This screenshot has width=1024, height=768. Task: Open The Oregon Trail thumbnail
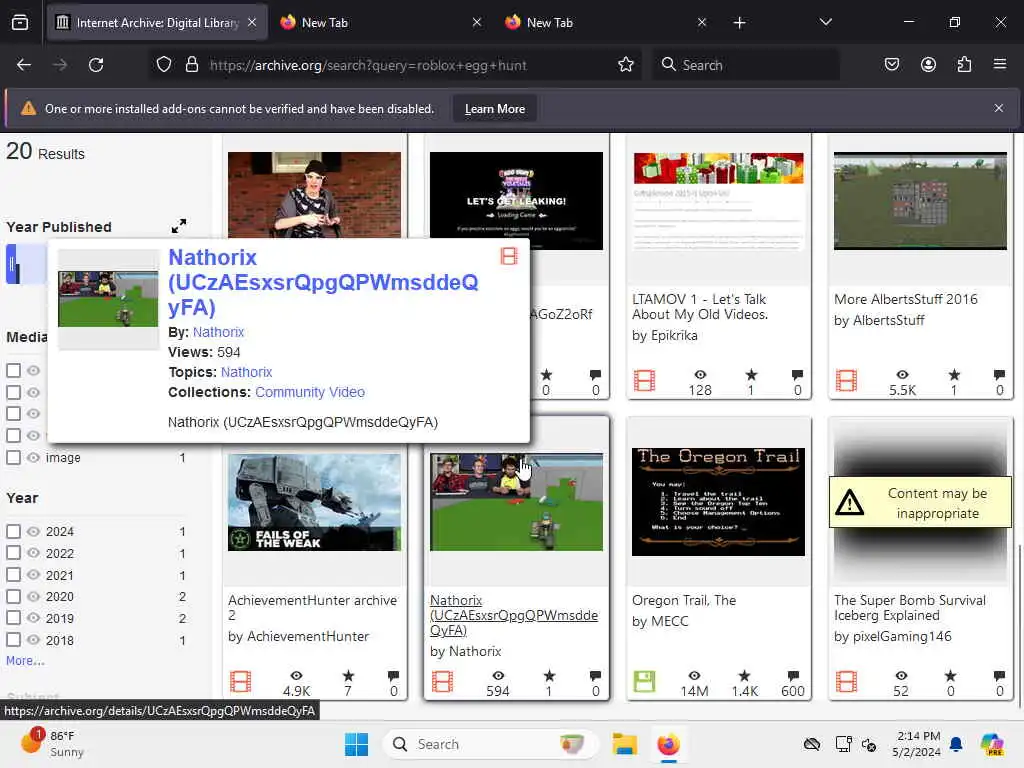718,502
